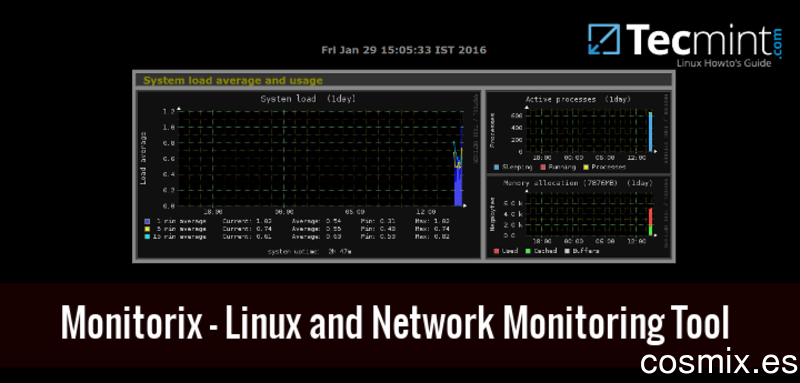Viewport: 800px width, 383px height.
Task: Click the Linux Howto's Guide tagline
Action: (x=724, y=63)
